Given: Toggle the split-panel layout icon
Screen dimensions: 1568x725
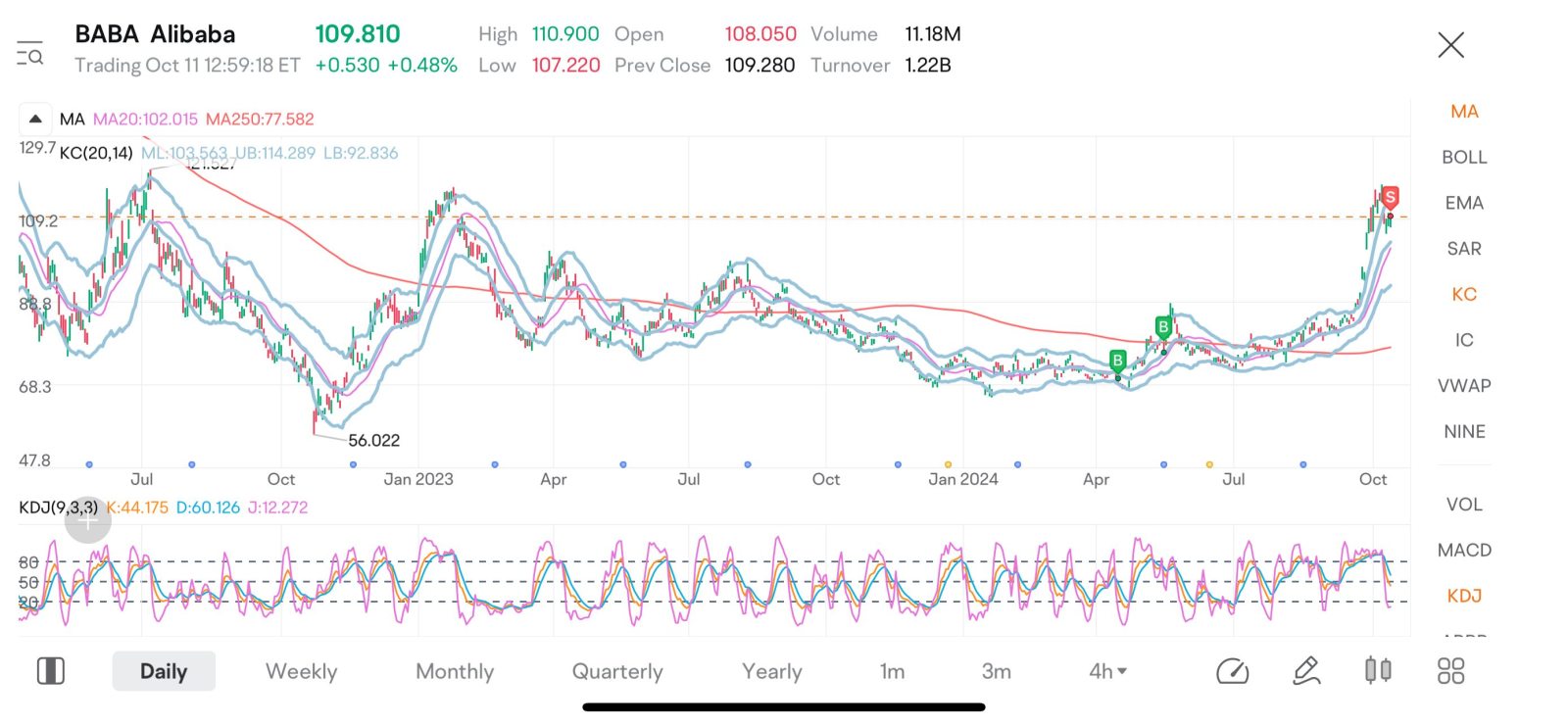Looking at the screenshot, I should pos(51,671).
